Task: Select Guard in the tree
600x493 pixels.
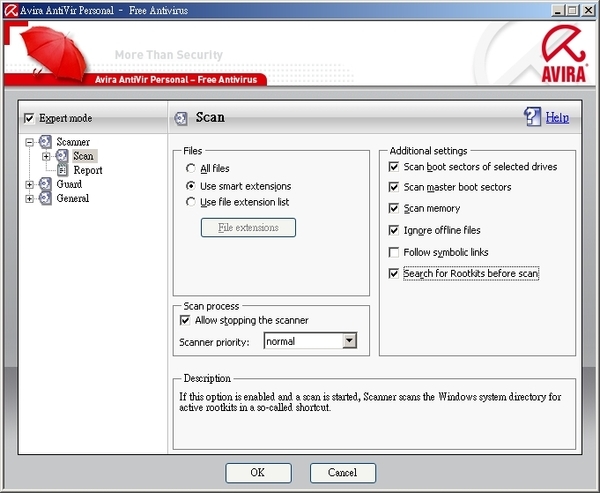Action: click(69, 184)
